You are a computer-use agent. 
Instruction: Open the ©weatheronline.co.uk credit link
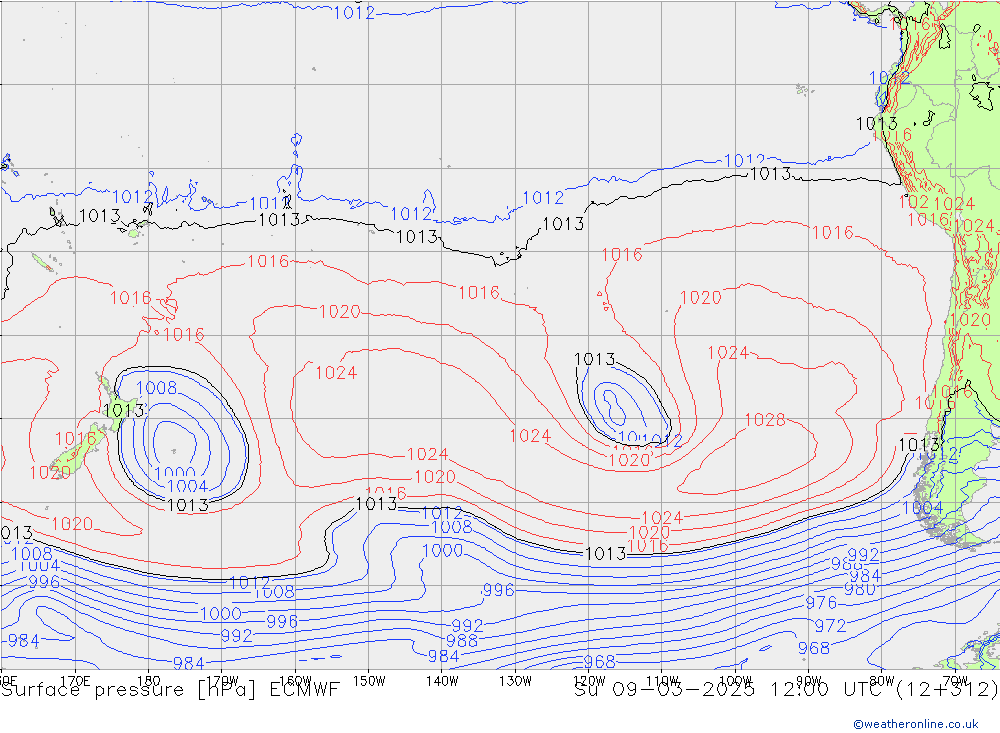[916, 724]
